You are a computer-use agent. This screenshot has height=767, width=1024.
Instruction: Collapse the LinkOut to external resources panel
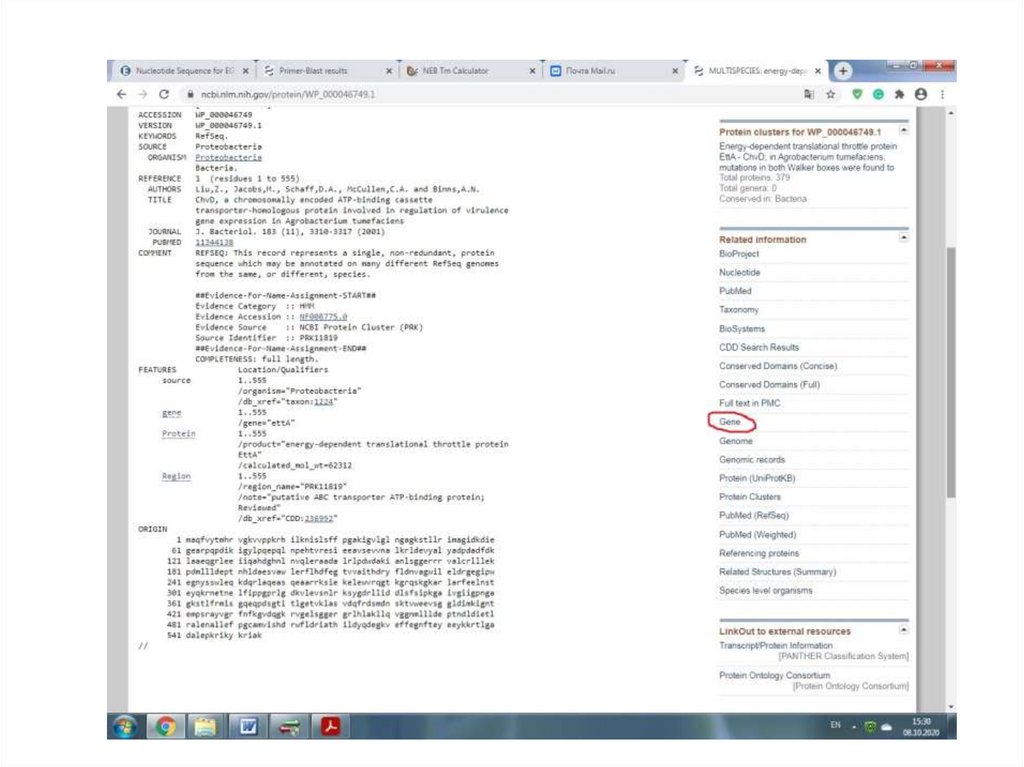903,630
